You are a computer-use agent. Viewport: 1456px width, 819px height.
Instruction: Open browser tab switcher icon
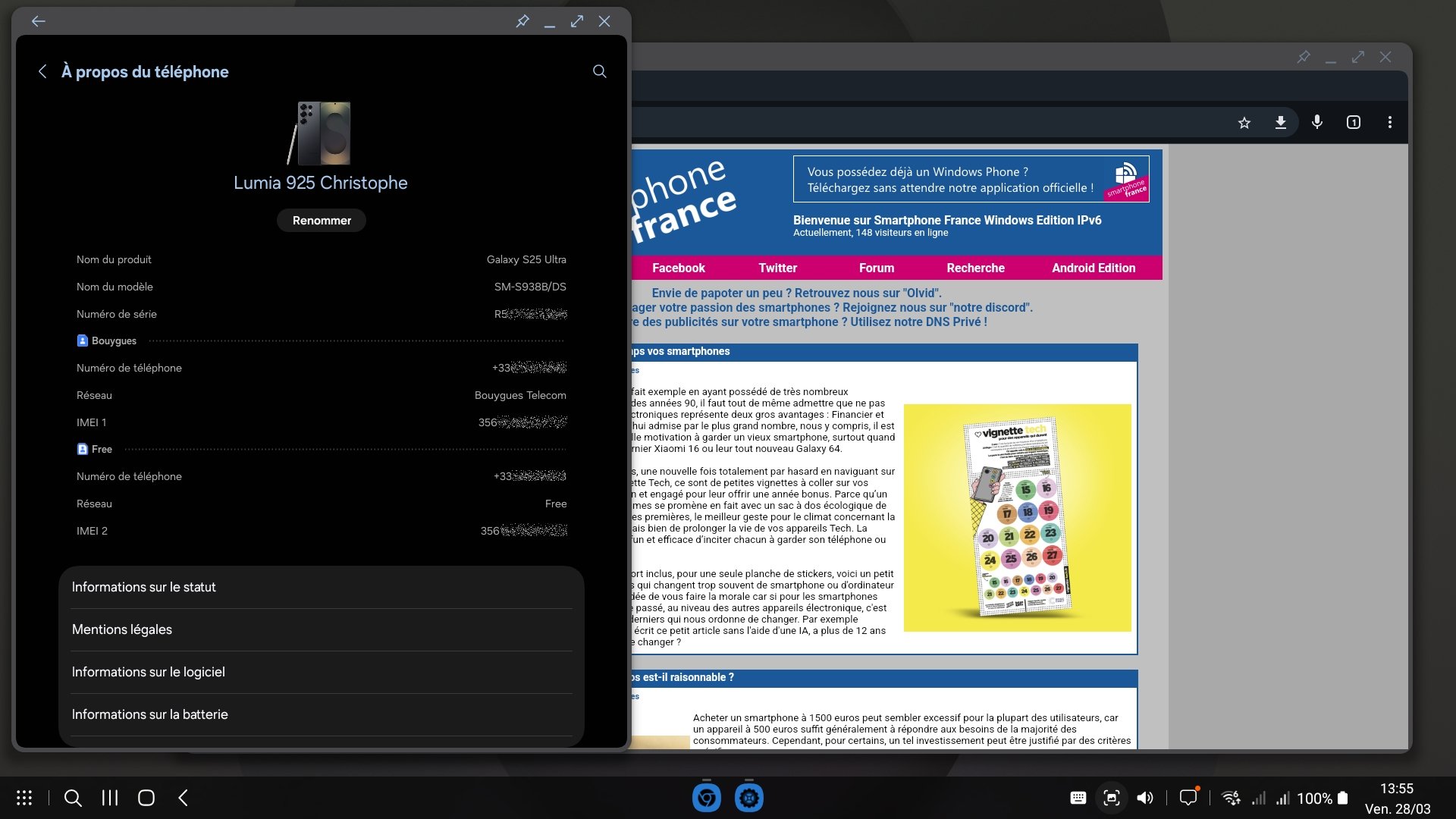tap(1354, 122)
